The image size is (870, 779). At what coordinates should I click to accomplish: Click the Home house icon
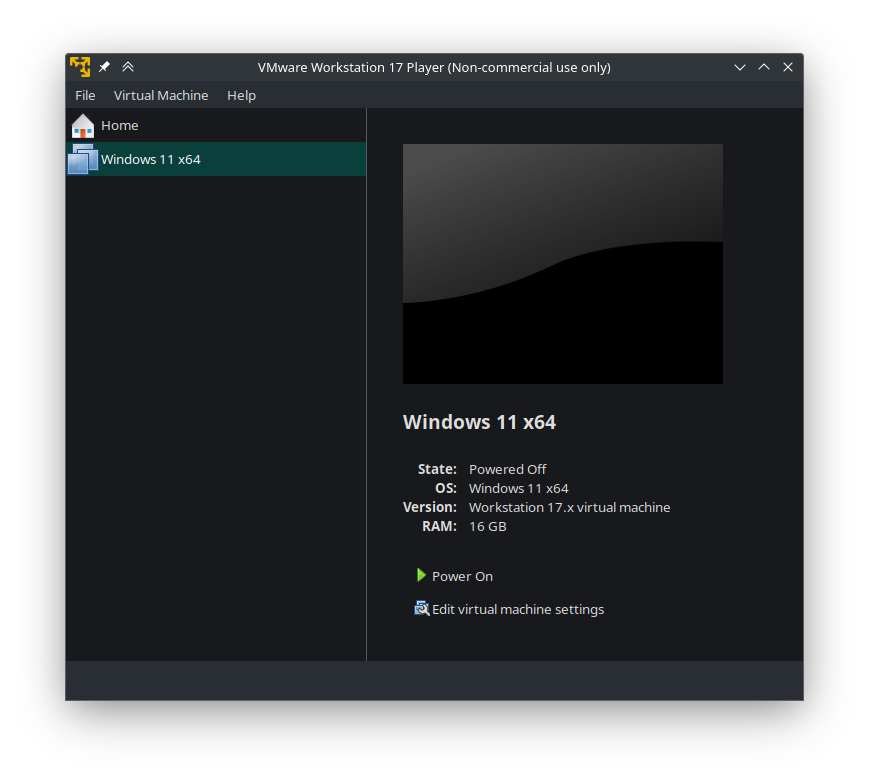[83, 126]
